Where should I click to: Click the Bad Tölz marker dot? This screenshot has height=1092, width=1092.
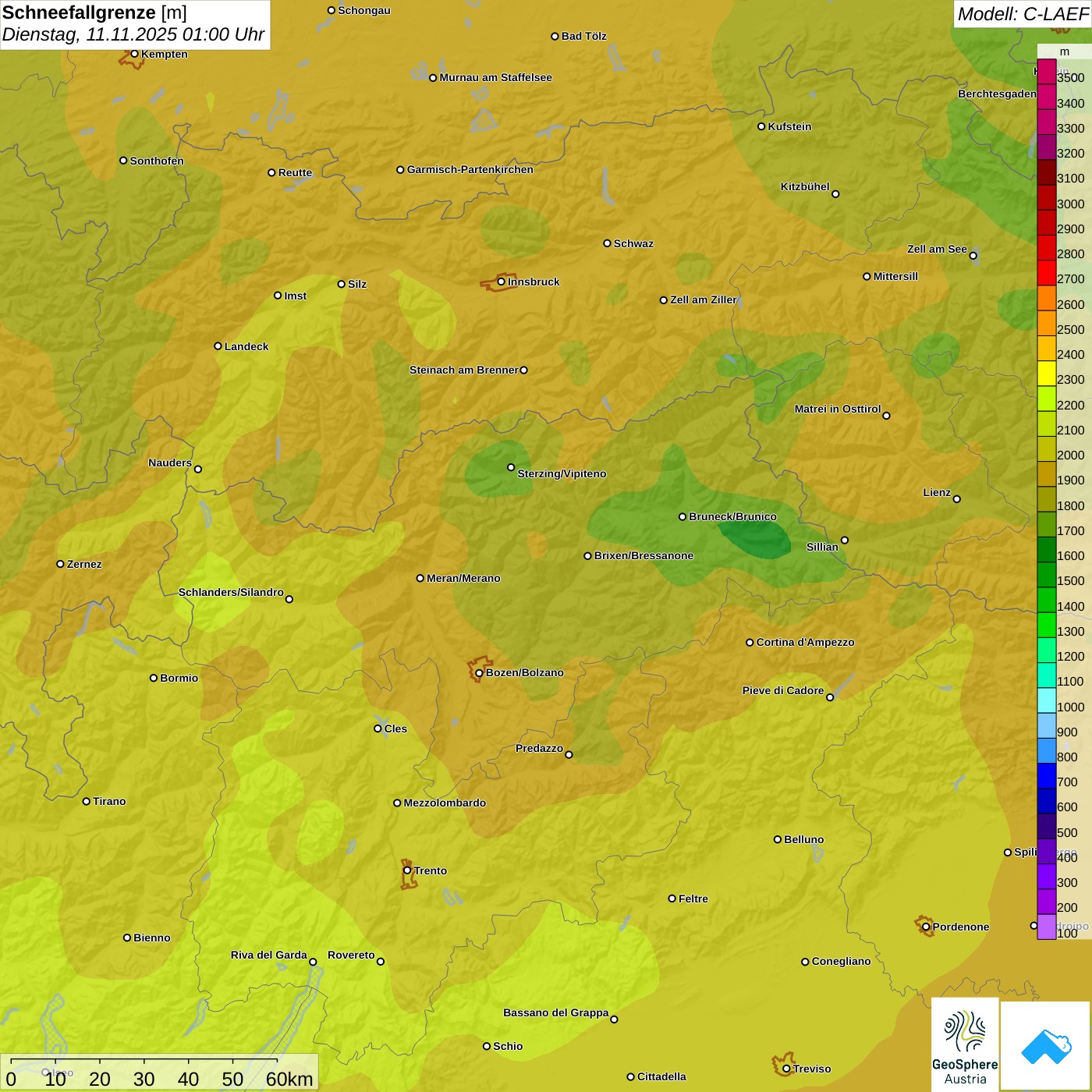coord(555,36)
